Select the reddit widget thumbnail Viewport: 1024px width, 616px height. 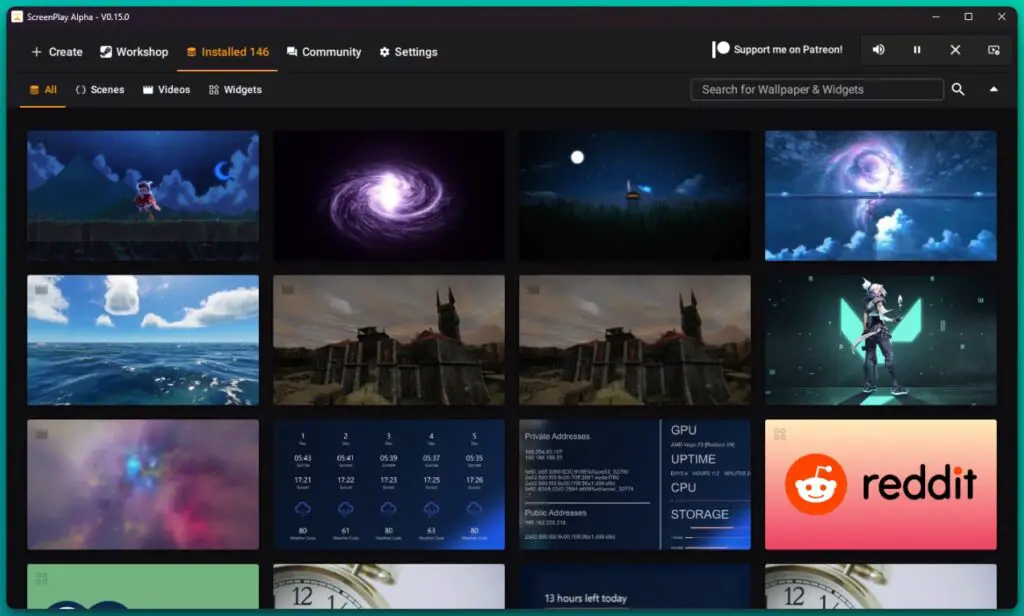point(880,484)
